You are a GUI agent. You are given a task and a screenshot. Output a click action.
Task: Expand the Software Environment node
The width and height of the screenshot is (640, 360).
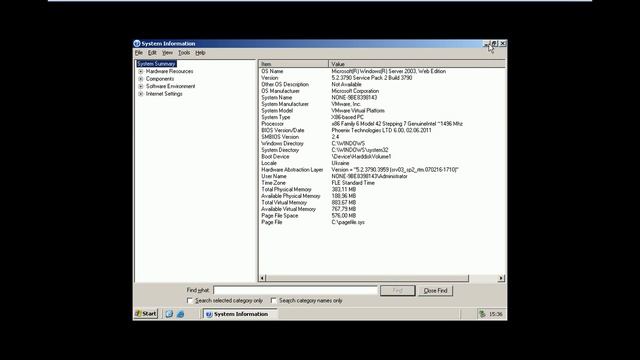click(141, 87)
